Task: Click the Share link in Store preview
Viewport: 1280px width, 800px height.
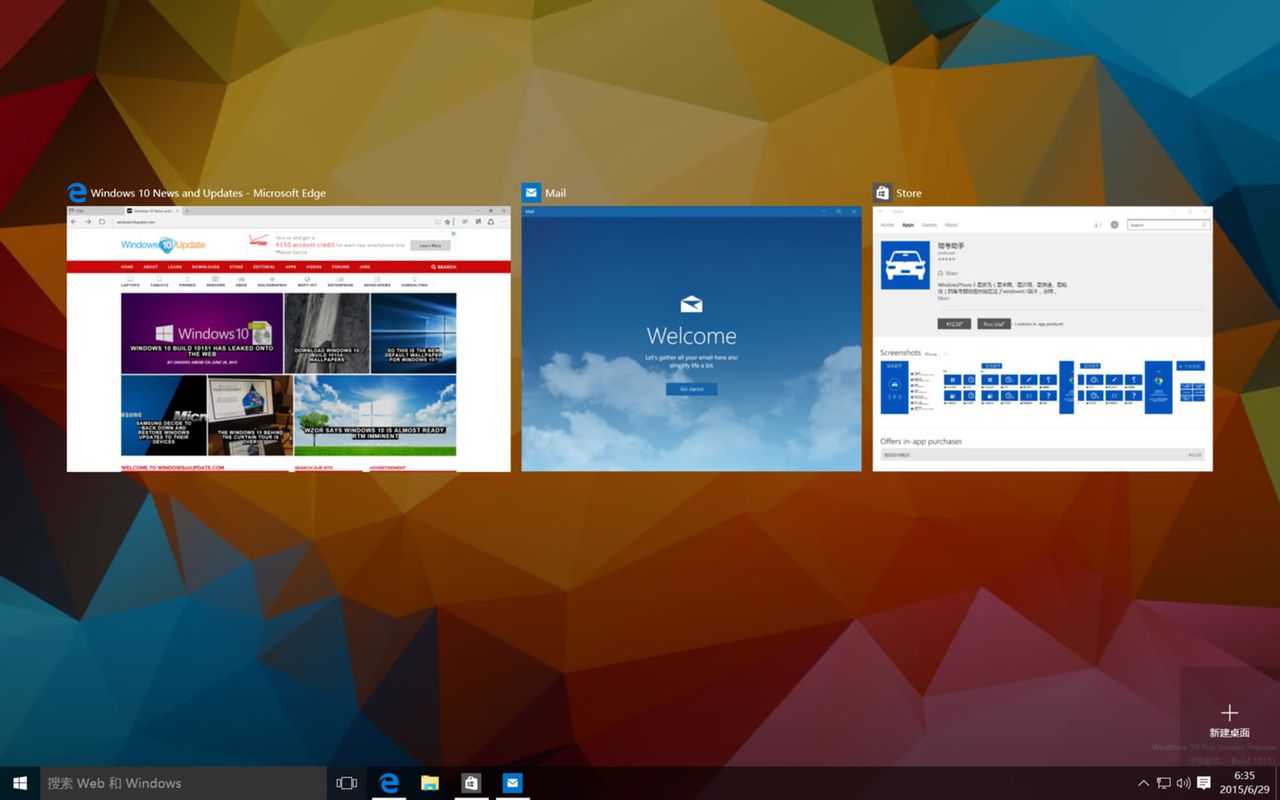Action: (x=947, y=273)
